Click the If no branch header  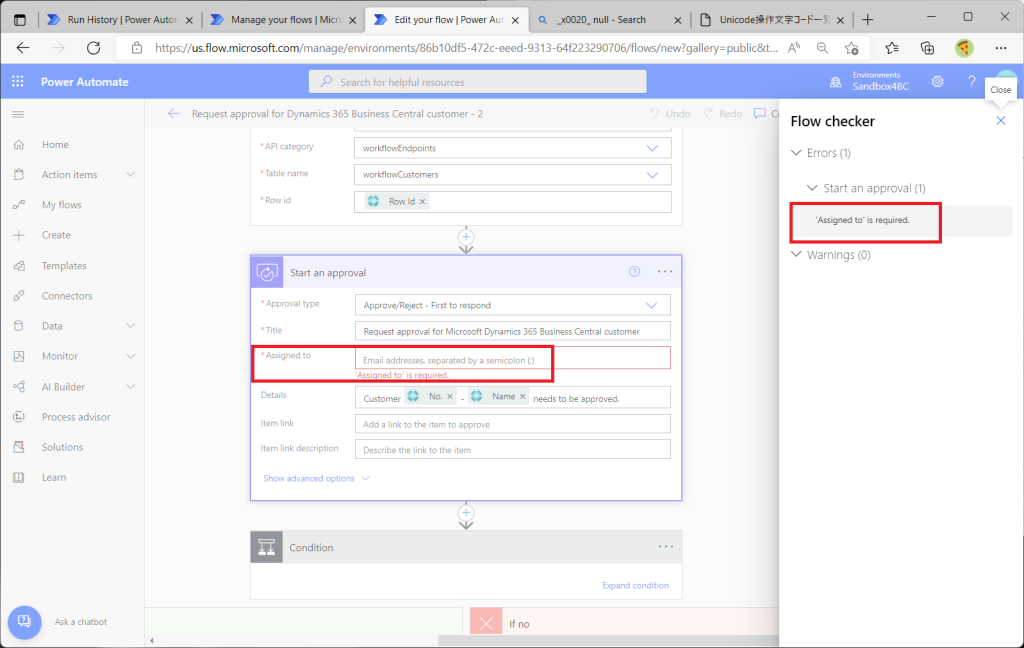[624, 623]
